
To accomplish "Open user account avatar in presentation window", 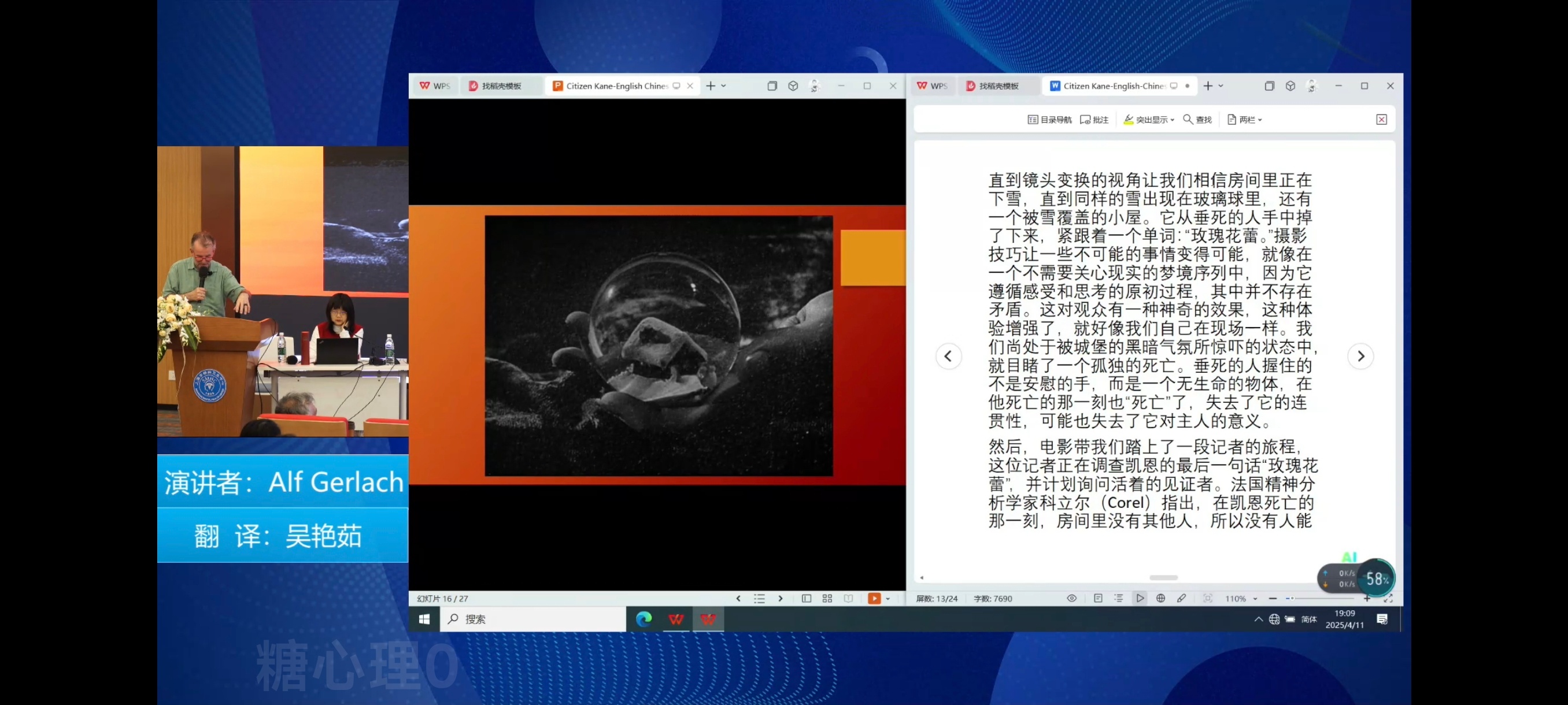I will coord(815,86).
